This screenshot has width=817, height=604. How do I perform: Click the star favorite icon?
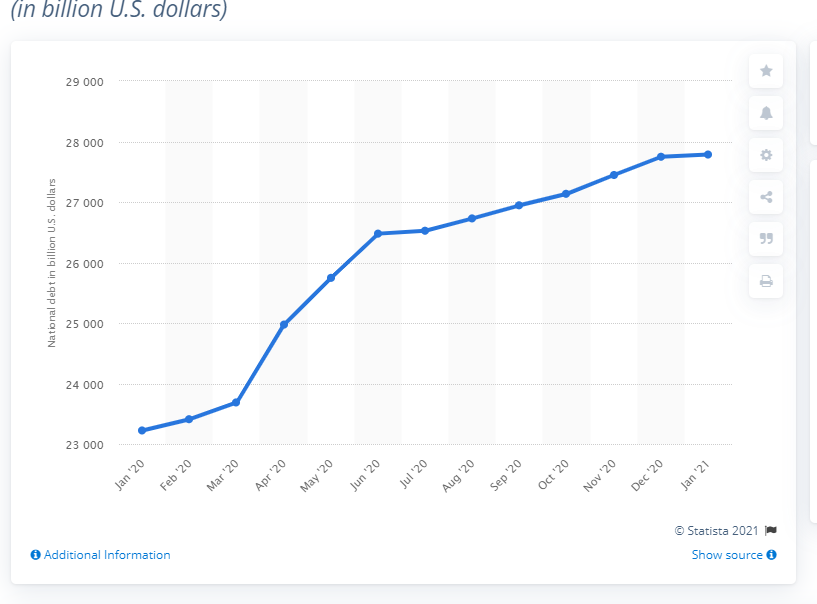(x=766, y=71)
